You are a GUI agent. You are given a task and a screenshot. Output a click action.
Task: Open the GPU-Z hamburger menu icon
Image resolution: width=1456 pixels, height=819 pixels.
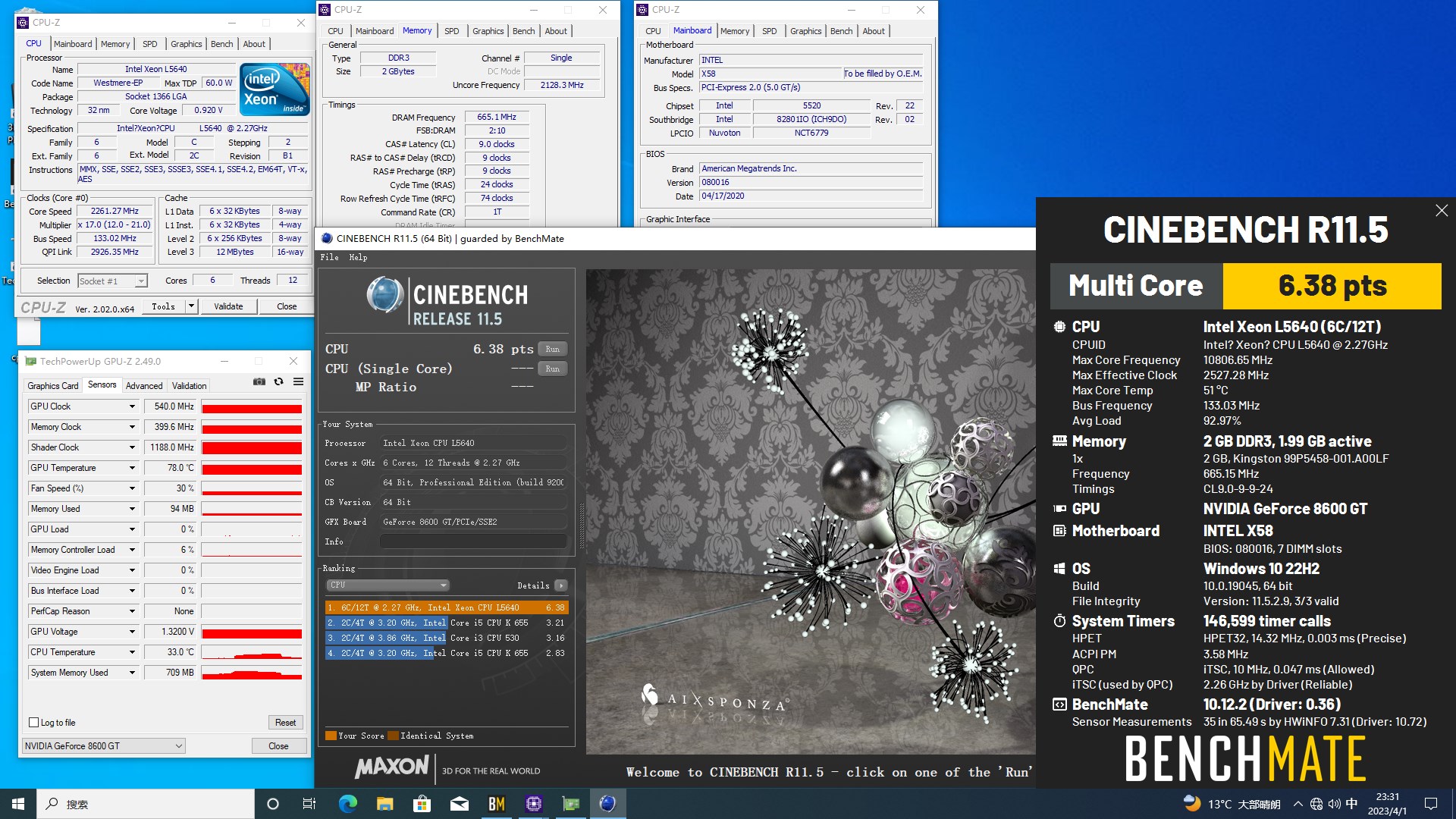(298, 382)
